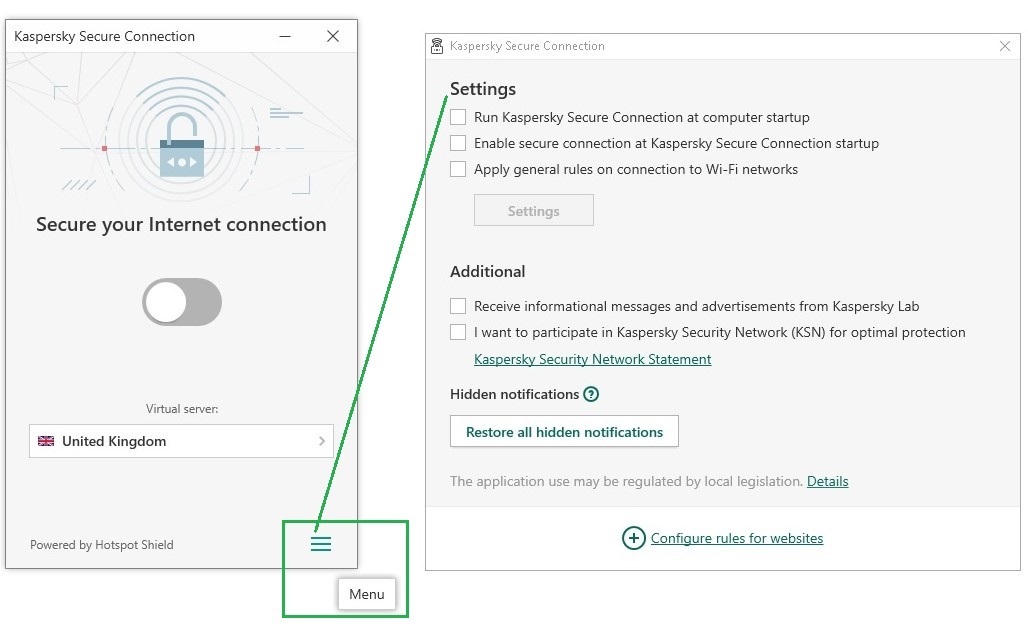
Task: Close the Settings window
Action: click(x=1004, y=46)
